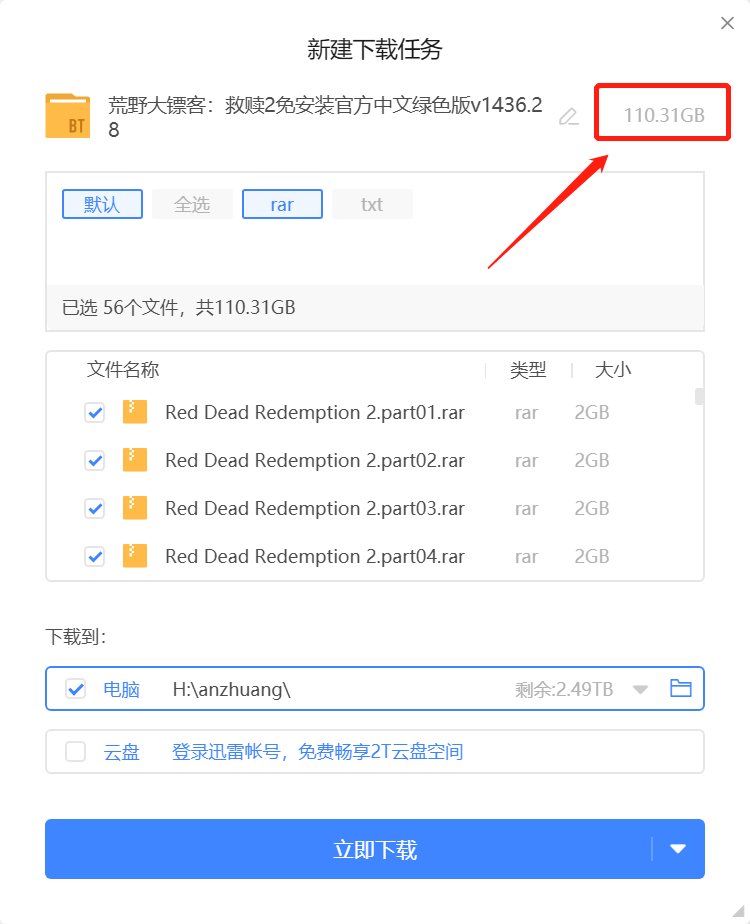The height and width of the screenshot is (924, 750).
Task: Uncheck Red Dead Redemption 2.part04.rar
Action: pos(95,556)
